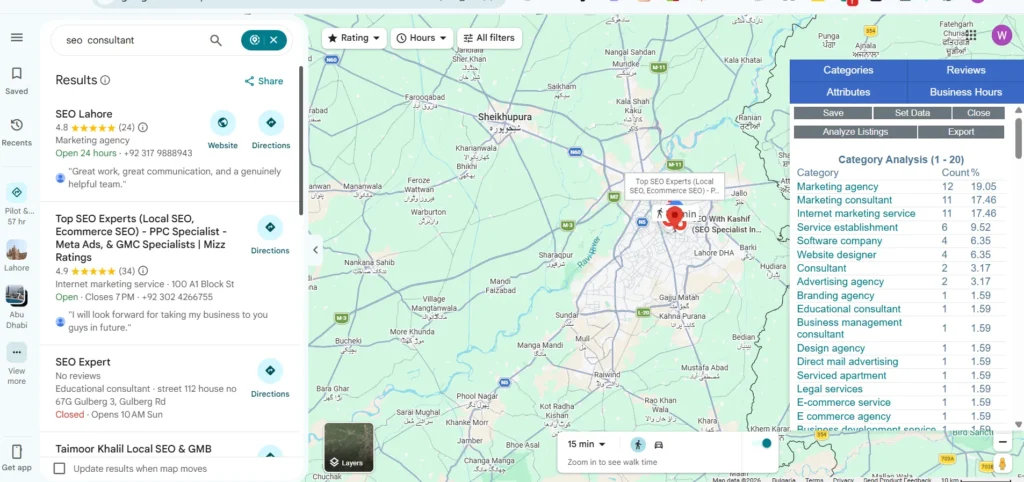Open the Saved places icon

(17, 73)
